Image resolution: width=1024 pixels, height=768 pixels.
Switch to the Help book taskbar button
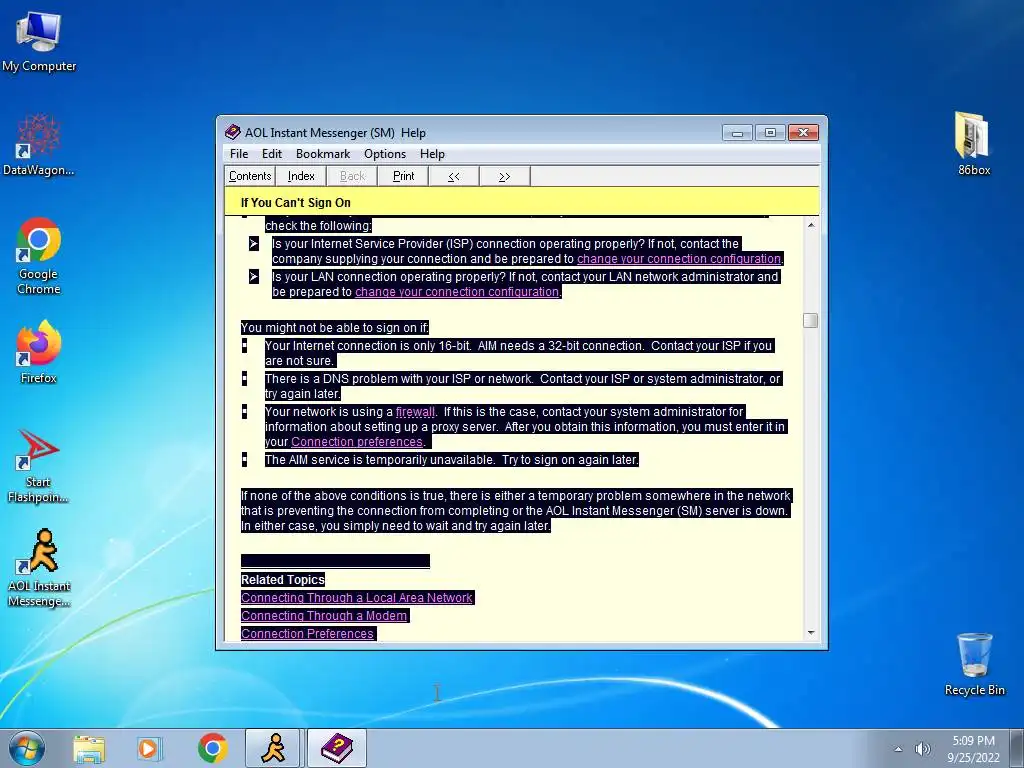tap(336, 748)
